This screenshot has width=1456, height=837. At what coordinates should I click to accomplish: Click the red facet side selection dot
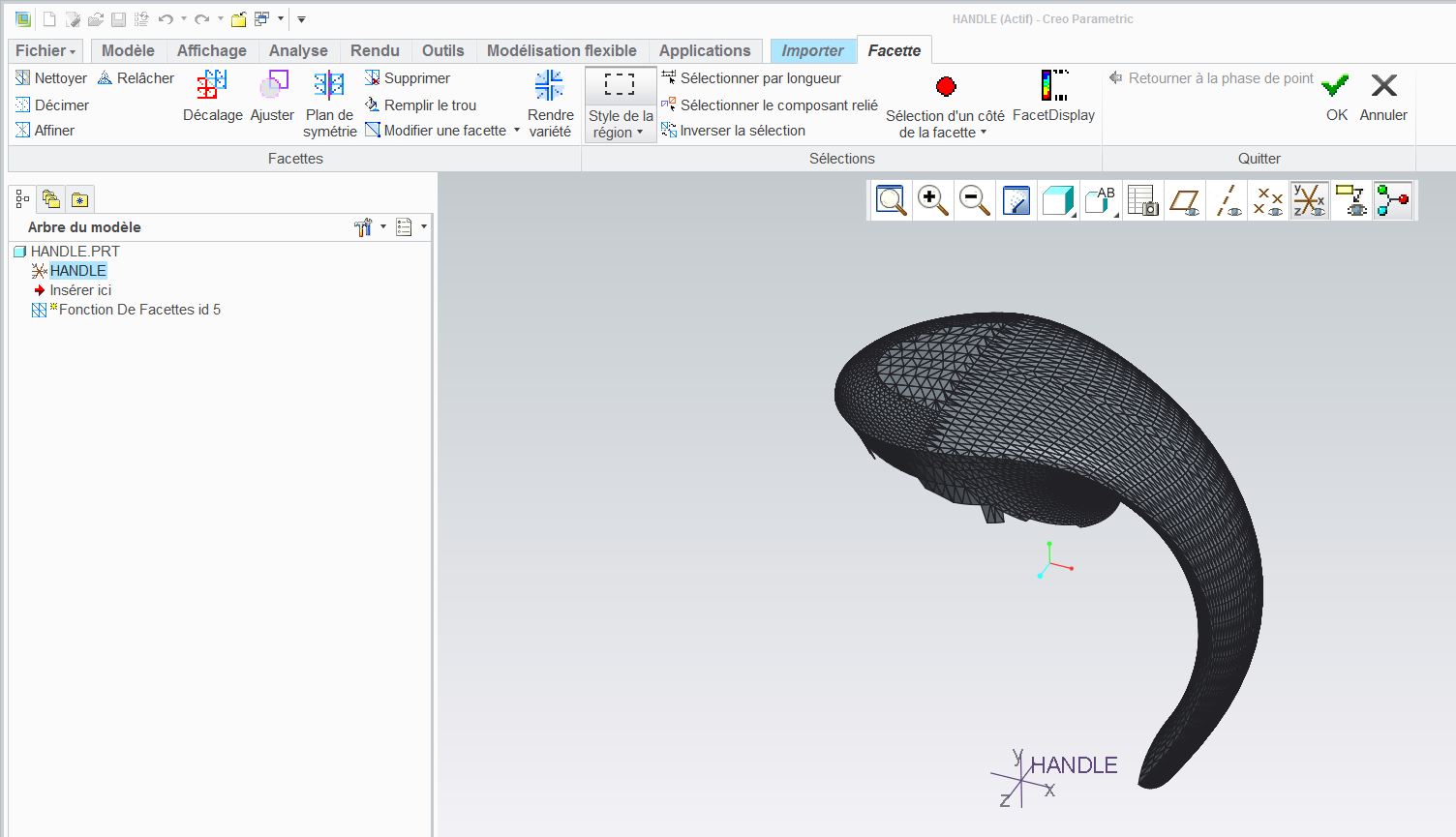946,87
